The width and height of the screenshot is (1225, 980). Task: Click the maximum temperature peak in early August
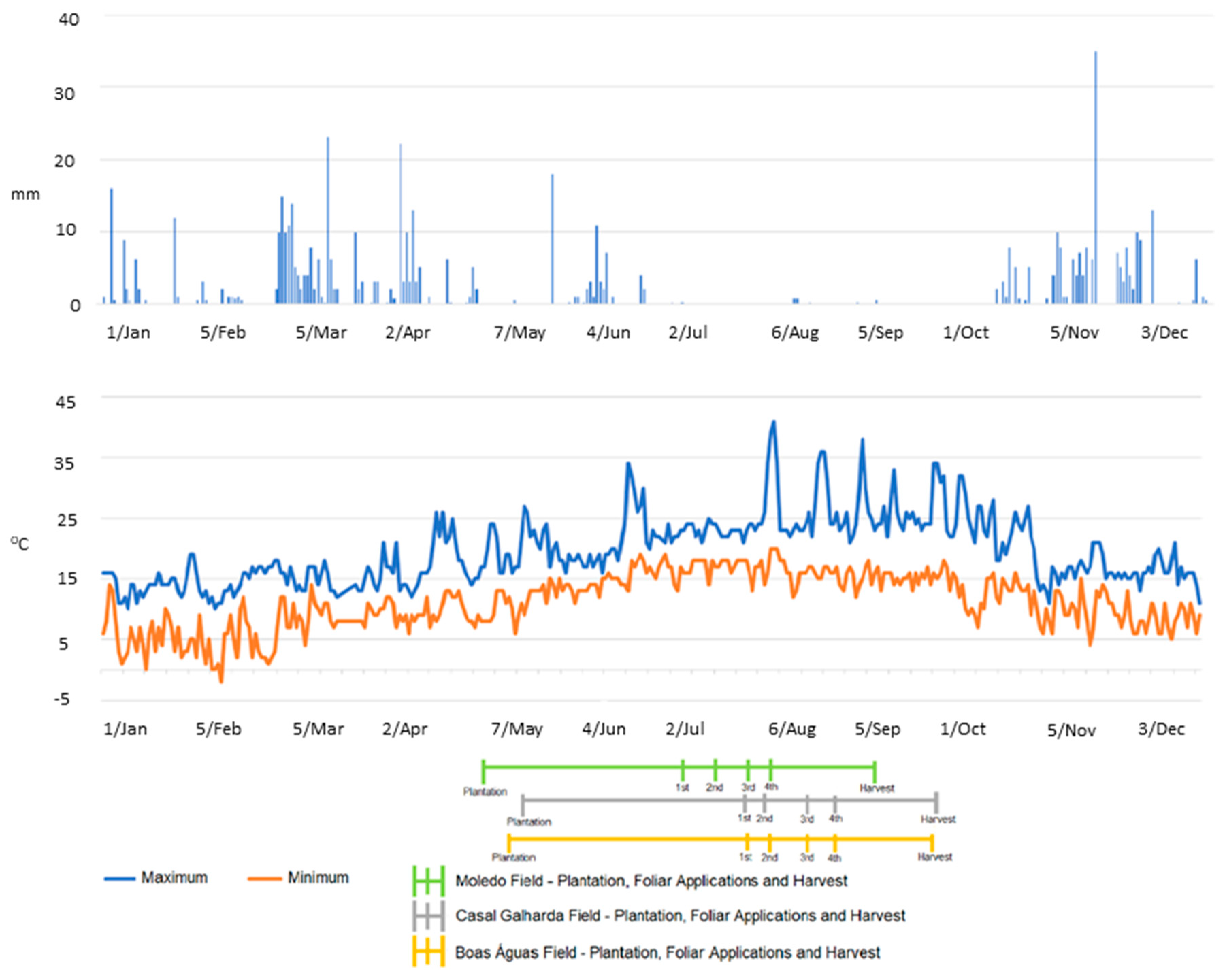773,422
